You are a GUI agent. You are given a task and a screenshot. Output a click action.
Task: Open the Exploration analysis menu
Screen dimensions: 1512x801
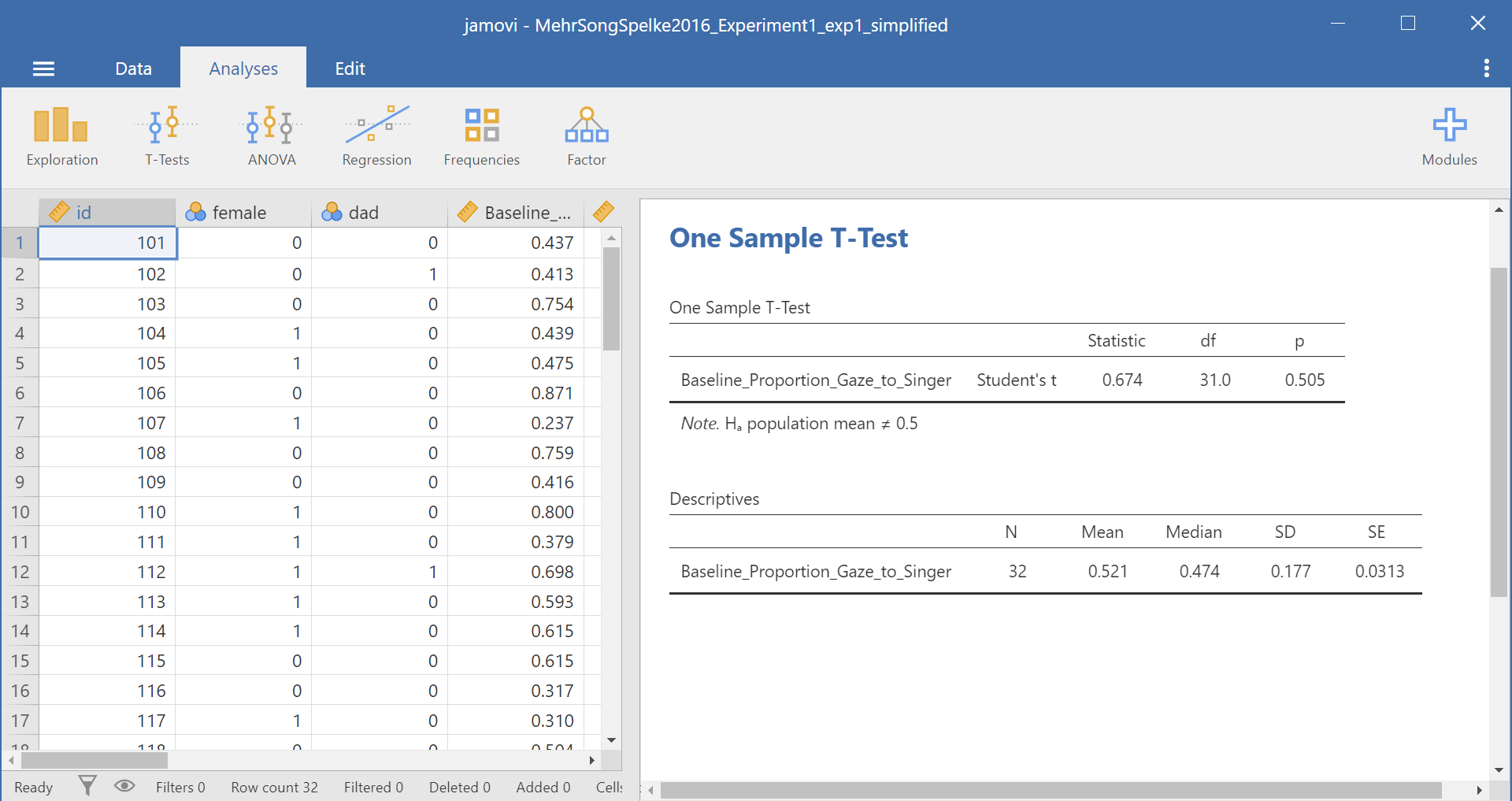pos(61,137)
